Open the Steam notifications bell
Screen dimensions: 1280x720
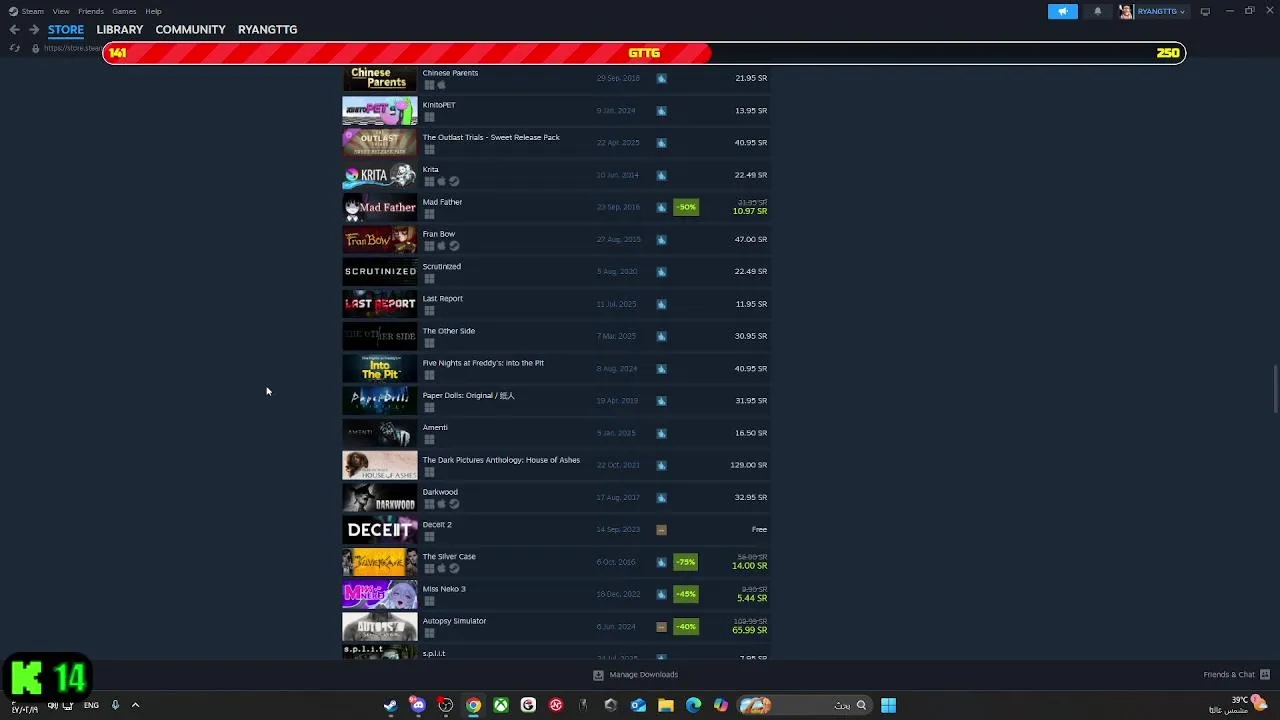tap(1097, 11)
